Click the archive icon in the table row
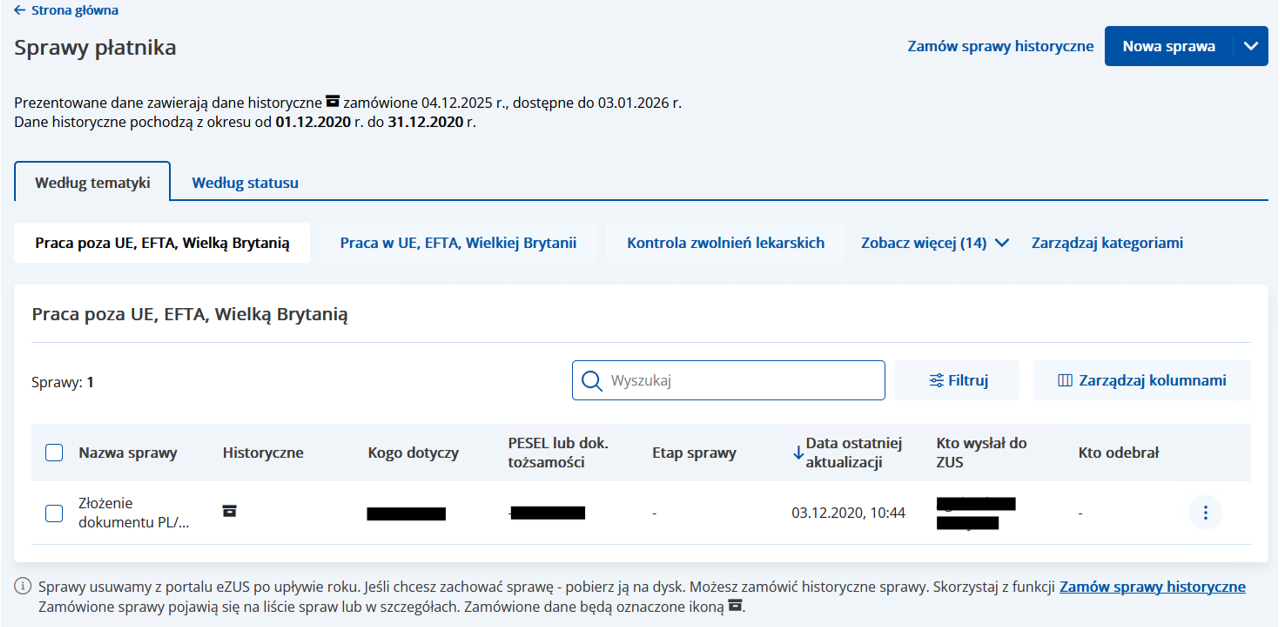The image size is (1280, 627). click(x=230, y=512)
